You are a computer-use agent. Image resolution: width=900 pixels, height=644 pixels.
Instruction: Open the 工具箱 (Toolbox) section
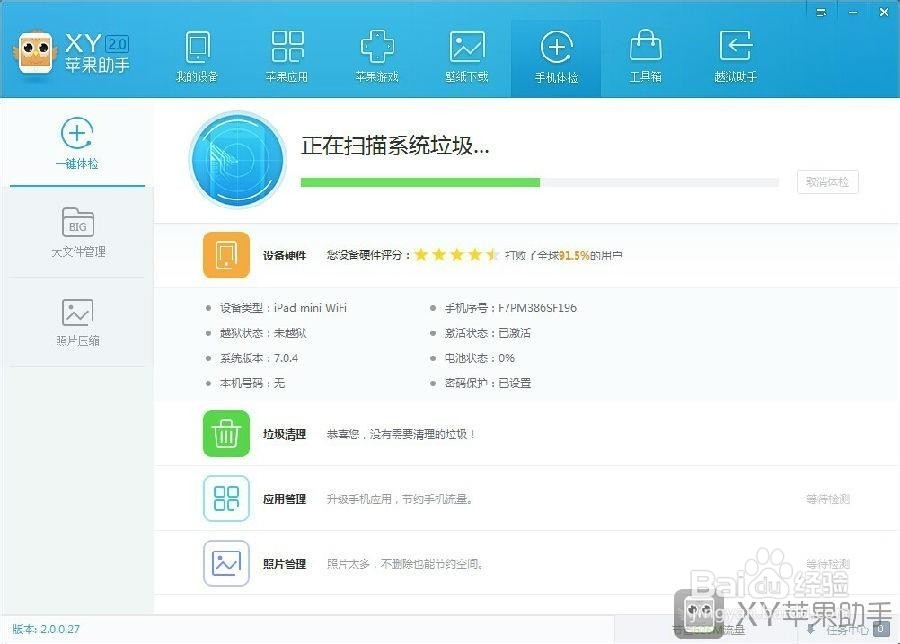pyautogui.click(x=646, y=55)
